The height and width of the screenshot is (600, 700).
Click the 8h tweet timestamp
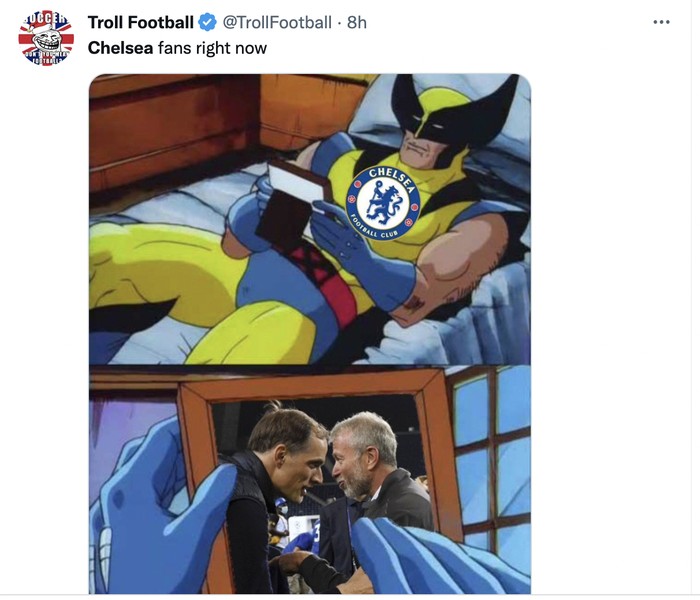[357, 22]
